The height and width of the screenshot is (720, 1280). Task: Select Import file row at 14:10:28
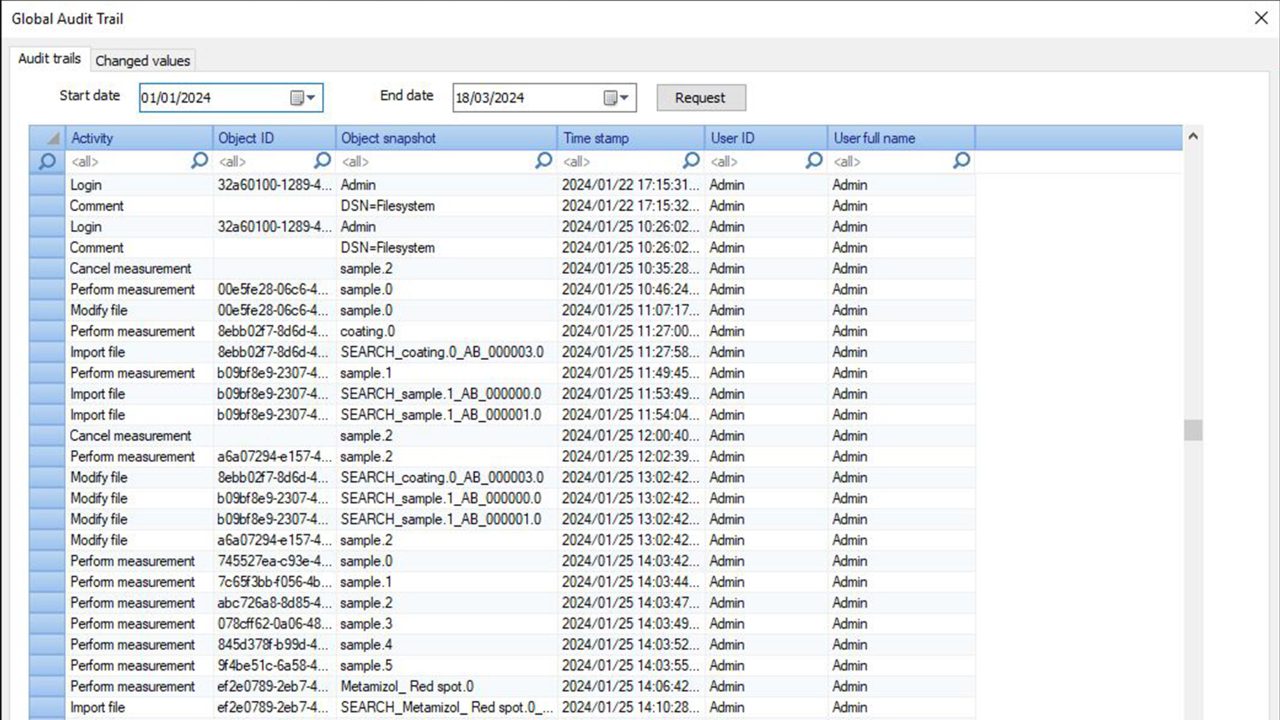click(x=502, y=708)
